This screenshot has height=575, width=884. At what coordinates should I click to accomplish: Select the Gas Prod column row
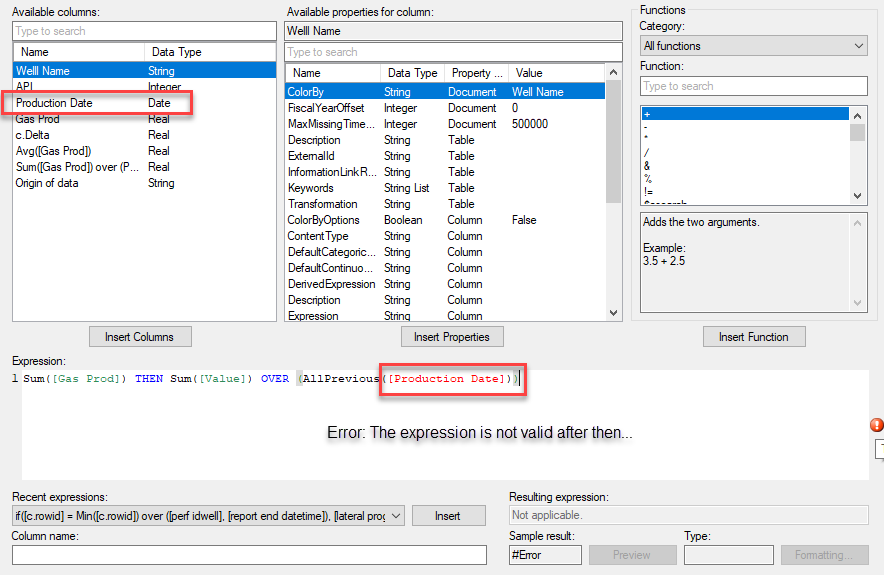tap(144, 119)
